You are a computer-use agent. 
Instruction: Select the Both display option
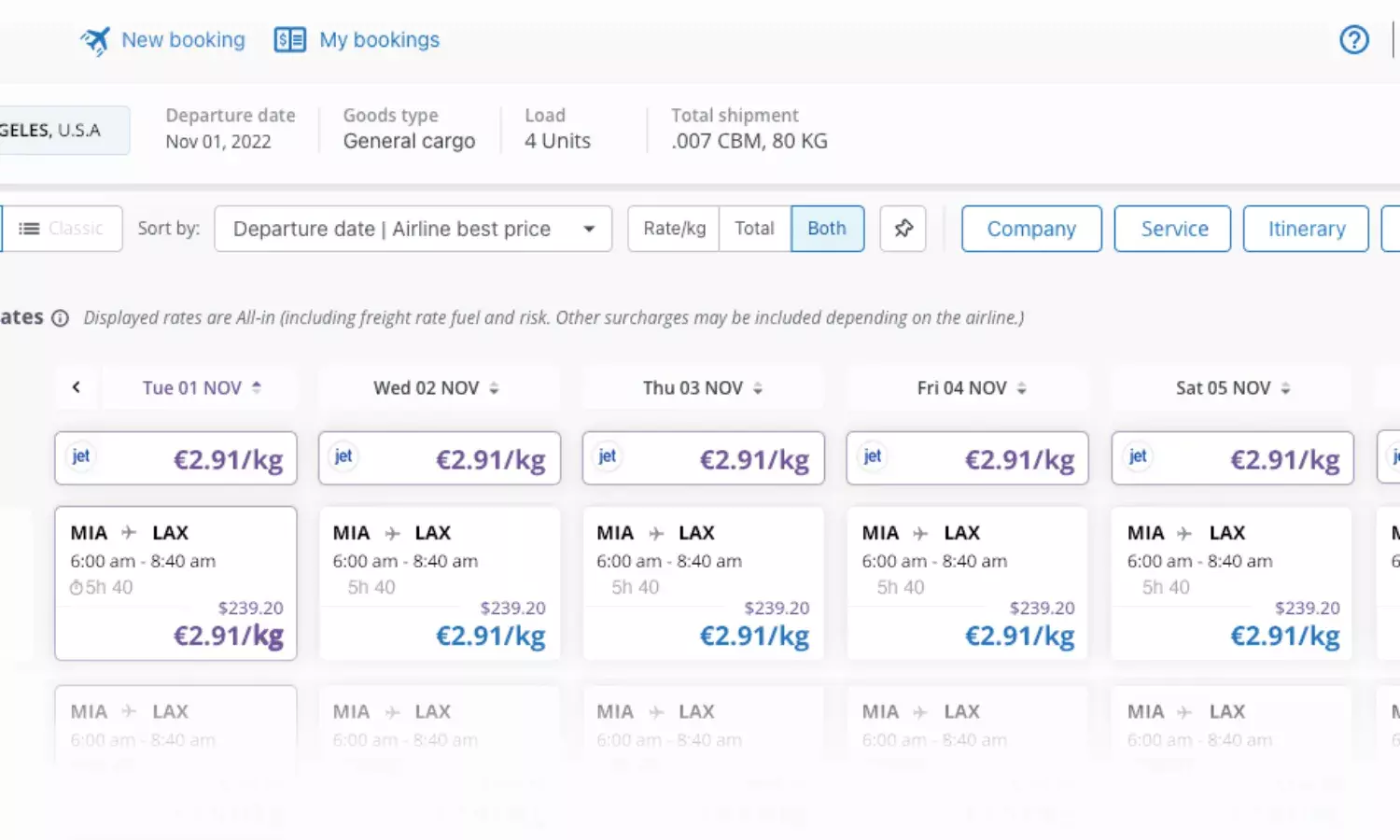(x=827, y=229)
